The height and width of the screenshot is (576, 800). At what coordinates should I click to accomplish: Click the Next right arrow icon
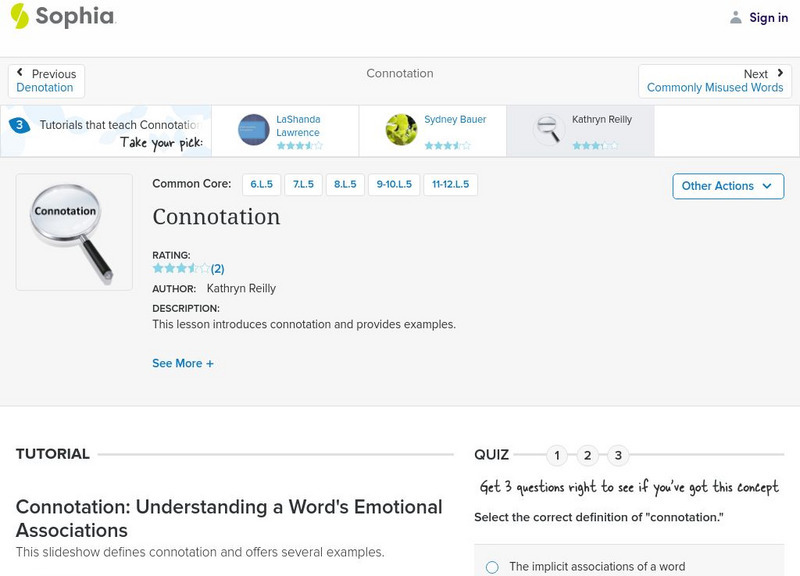click(780, 73)
